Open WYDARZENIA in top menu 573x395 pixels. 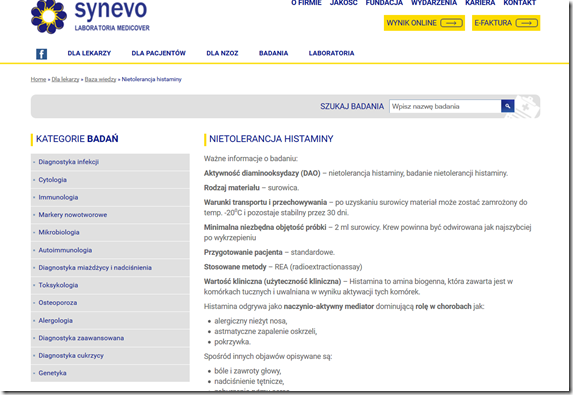click(x=434, y=3)
